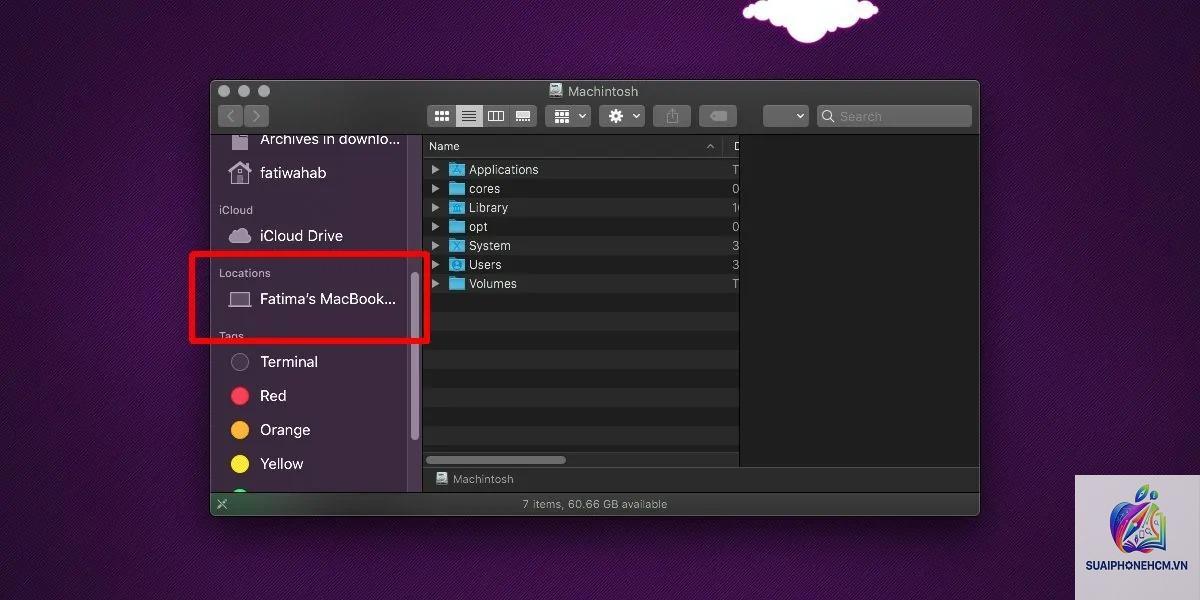Image resolution: width=1200 pixels, height=600 pixels.
Task: Switch to list view
Action: point(469,116)
